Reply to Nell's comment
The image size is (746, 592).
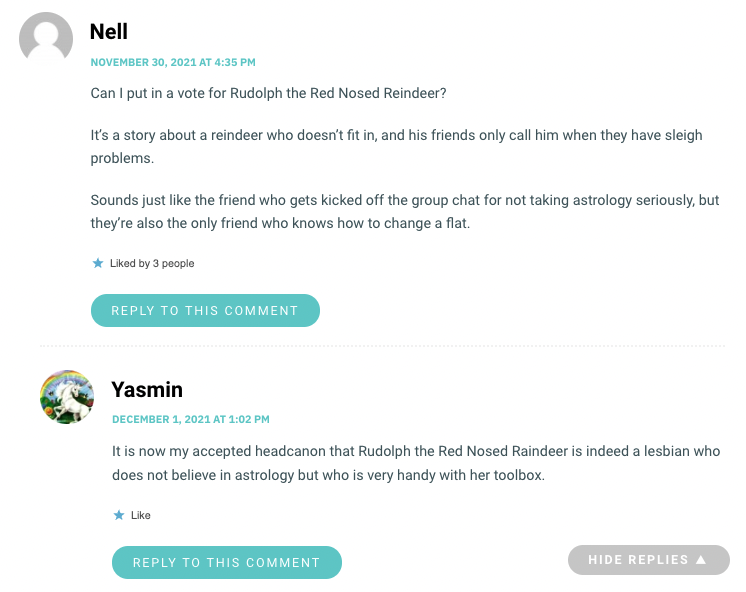(205, 310)
